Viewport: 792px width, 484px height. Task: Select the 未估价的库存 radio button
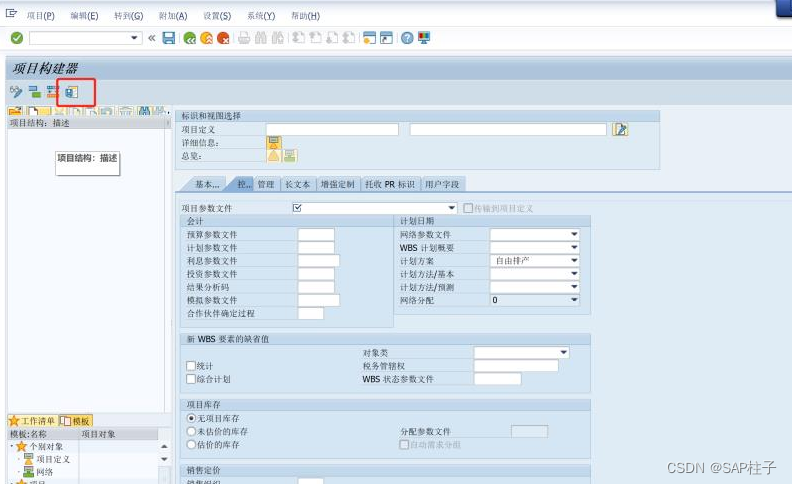191,431
